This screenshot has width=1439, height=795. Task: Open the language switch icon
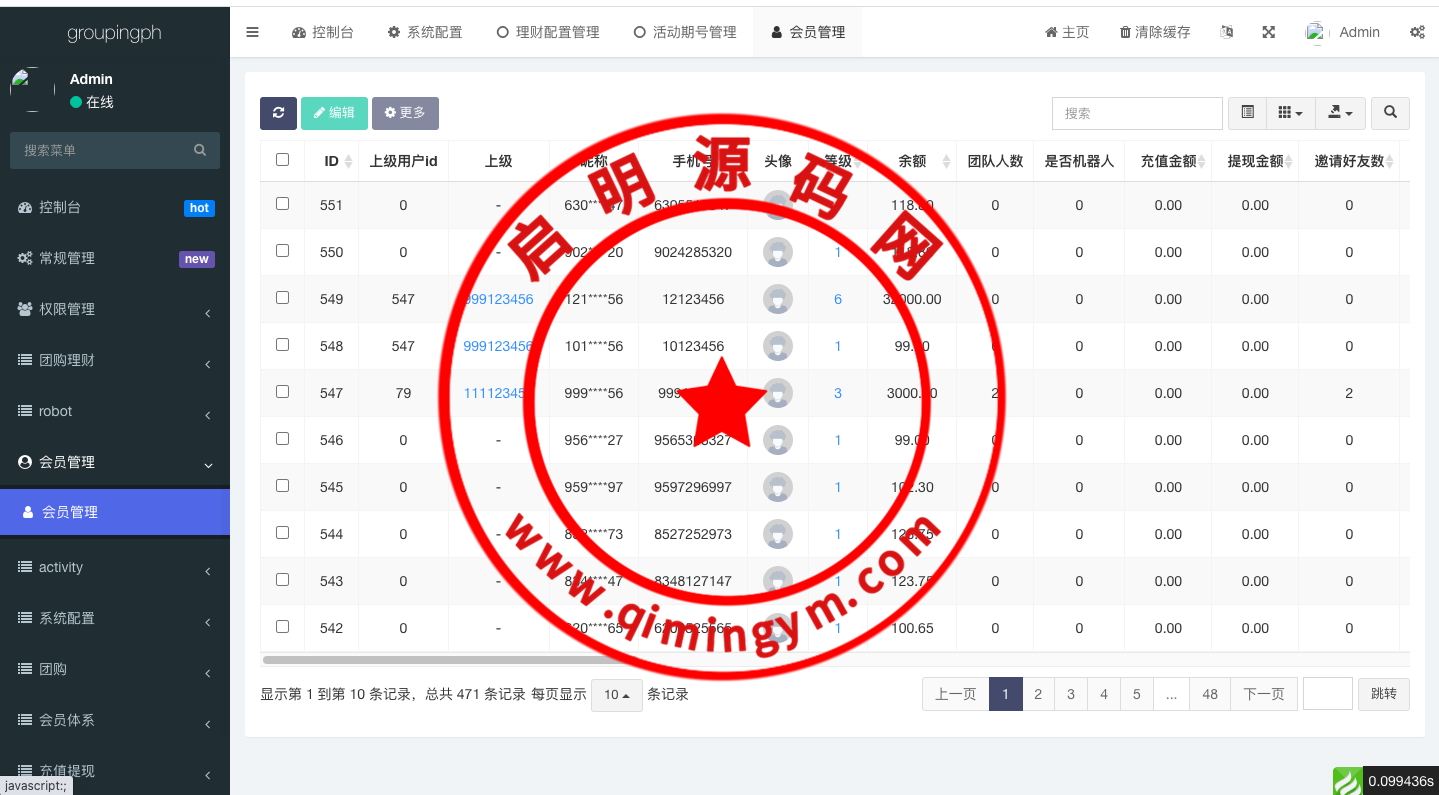[1227, 32]
